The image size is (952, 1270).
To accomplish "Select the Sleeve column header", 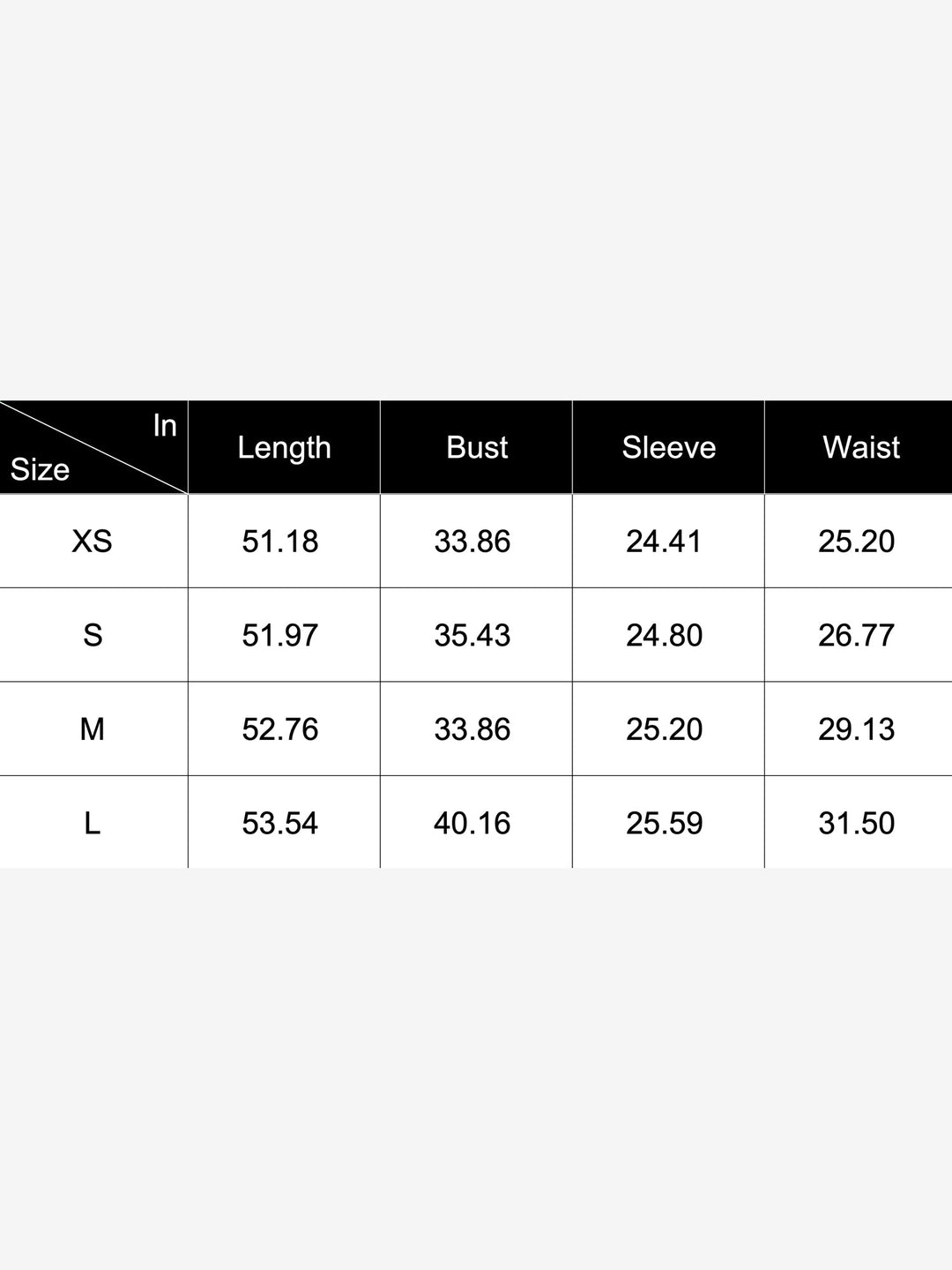I will coord(668,447).
